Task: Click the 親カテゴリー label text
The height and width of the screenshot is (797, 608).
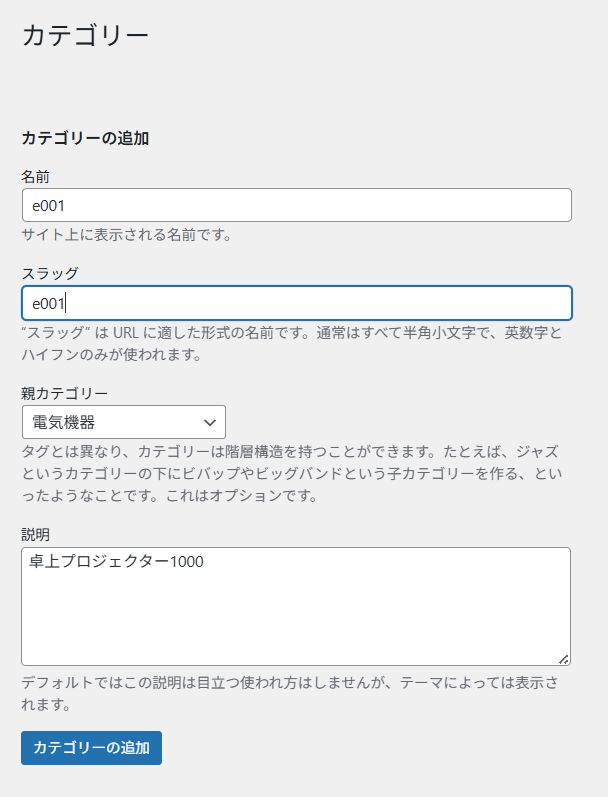Action: pos(65,393)
